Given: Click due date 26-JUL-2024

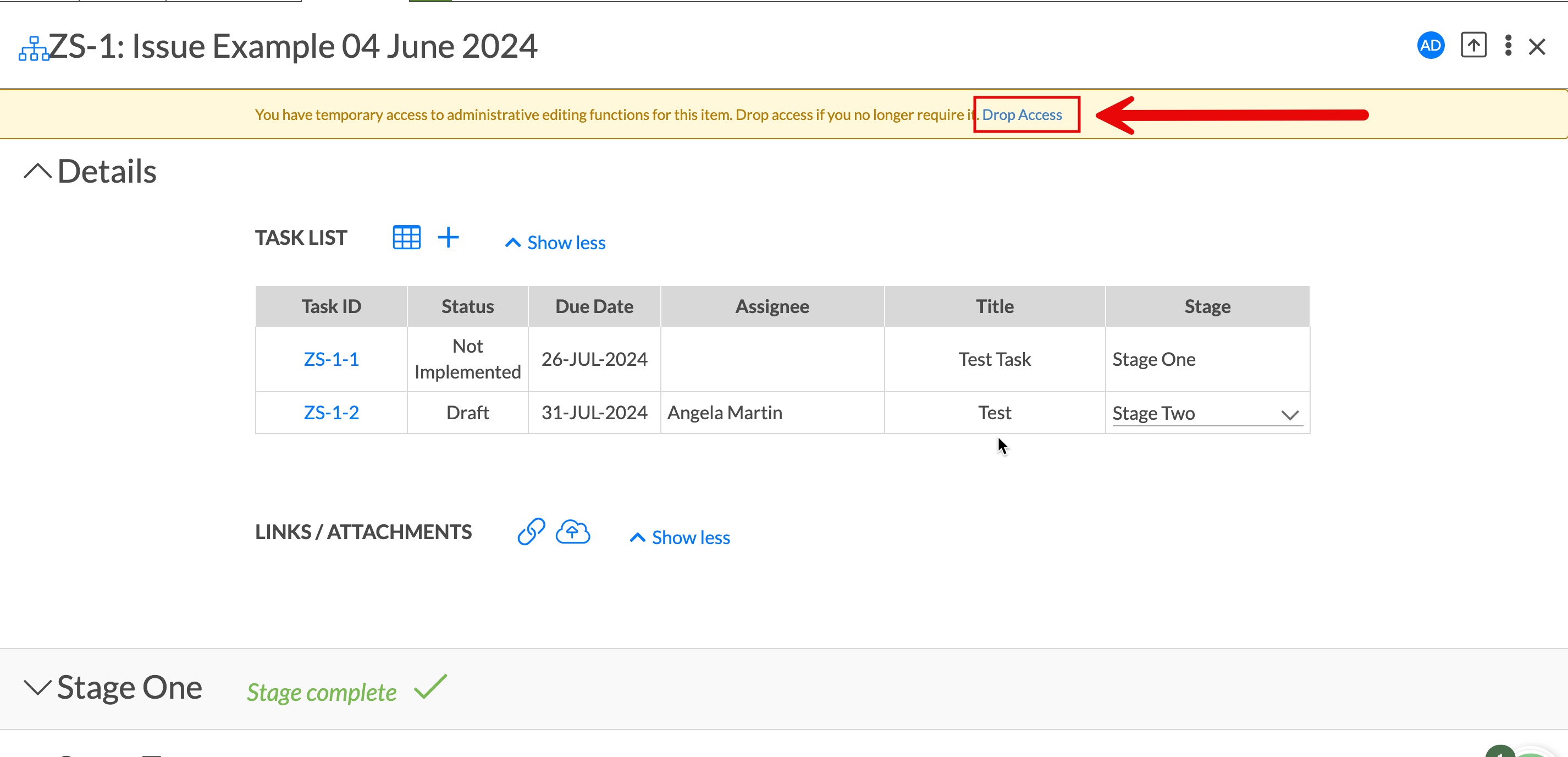Looking at the screenshot, I should click(594, 359).
